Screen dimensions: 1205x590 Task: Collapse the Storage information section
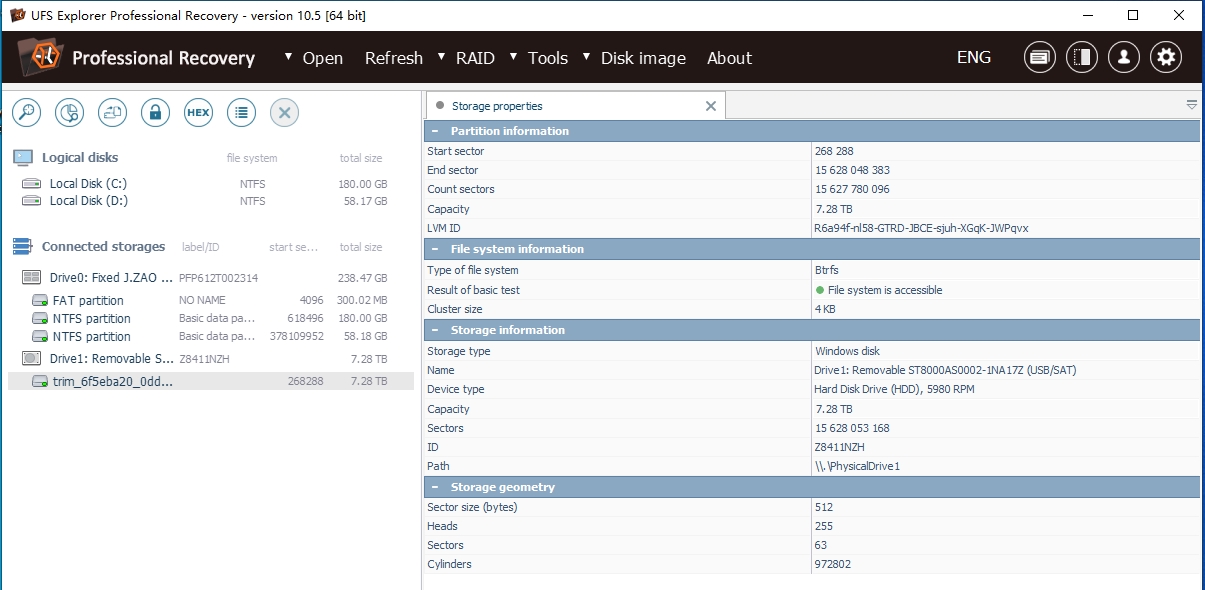[435, 330]
